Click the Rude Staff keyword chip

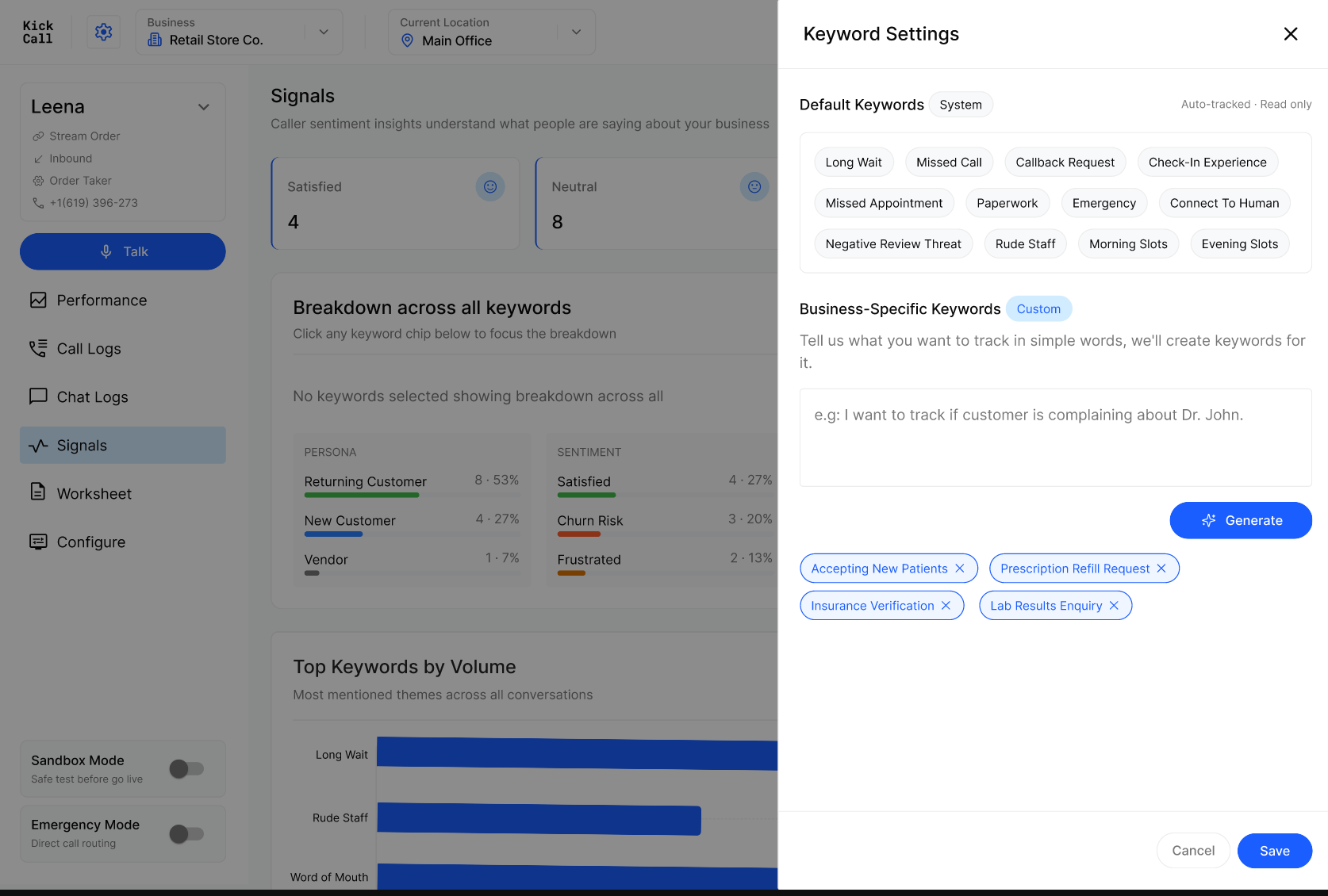tap(1026, 244)
